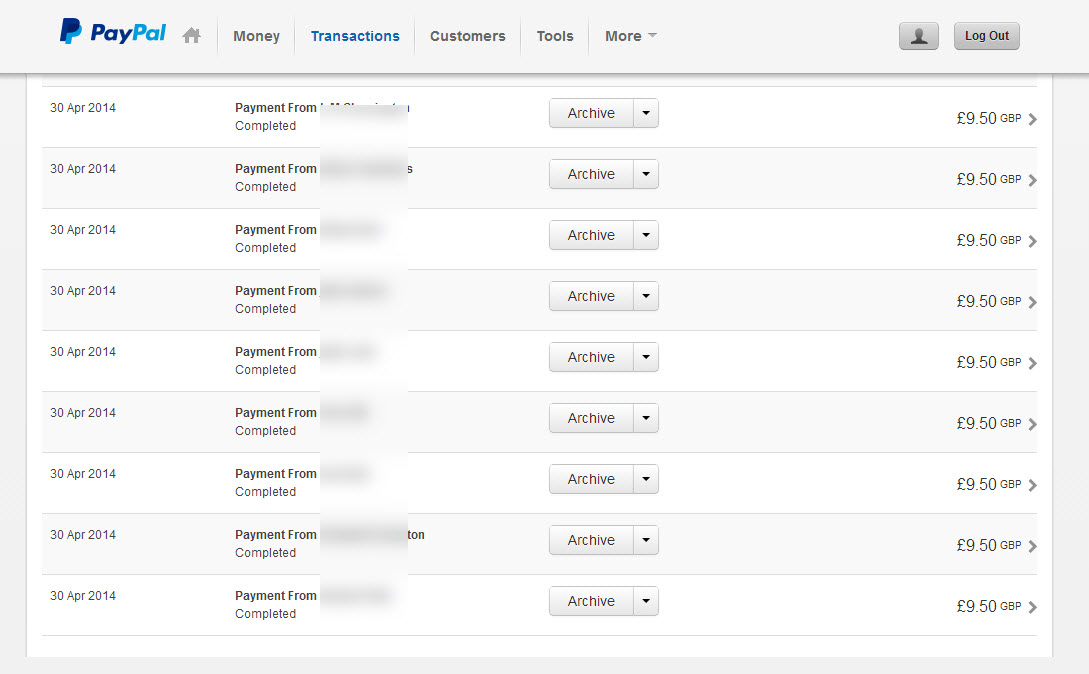Select the Transactions tab
Image resolution: width=1089 pixels, height=674 pixels.
[x=355, y=36]
